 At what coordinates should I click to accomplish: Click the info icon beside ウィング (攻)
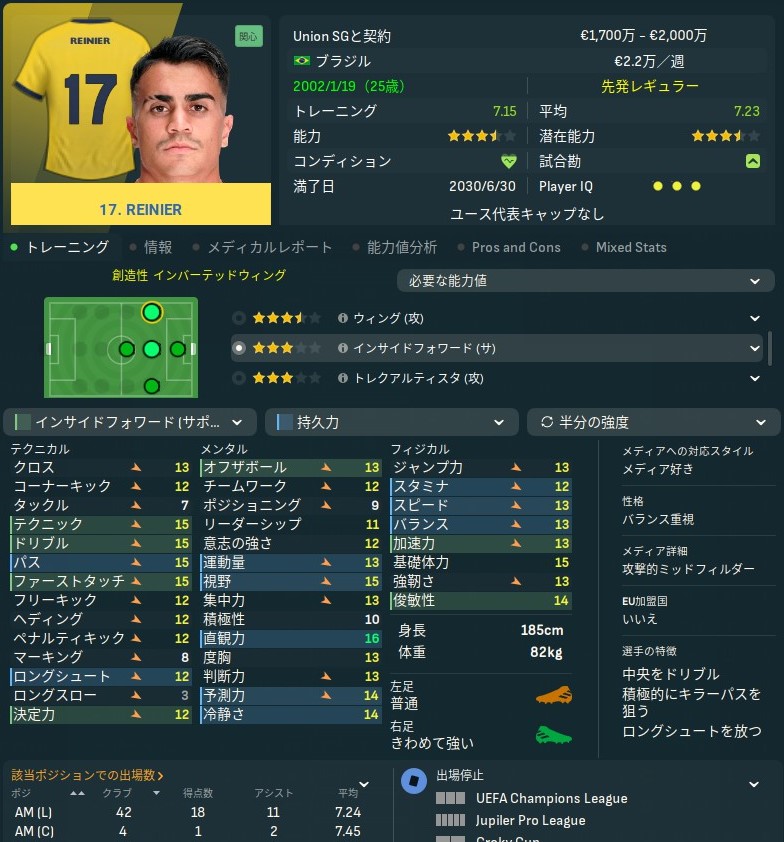coord(343,318)
